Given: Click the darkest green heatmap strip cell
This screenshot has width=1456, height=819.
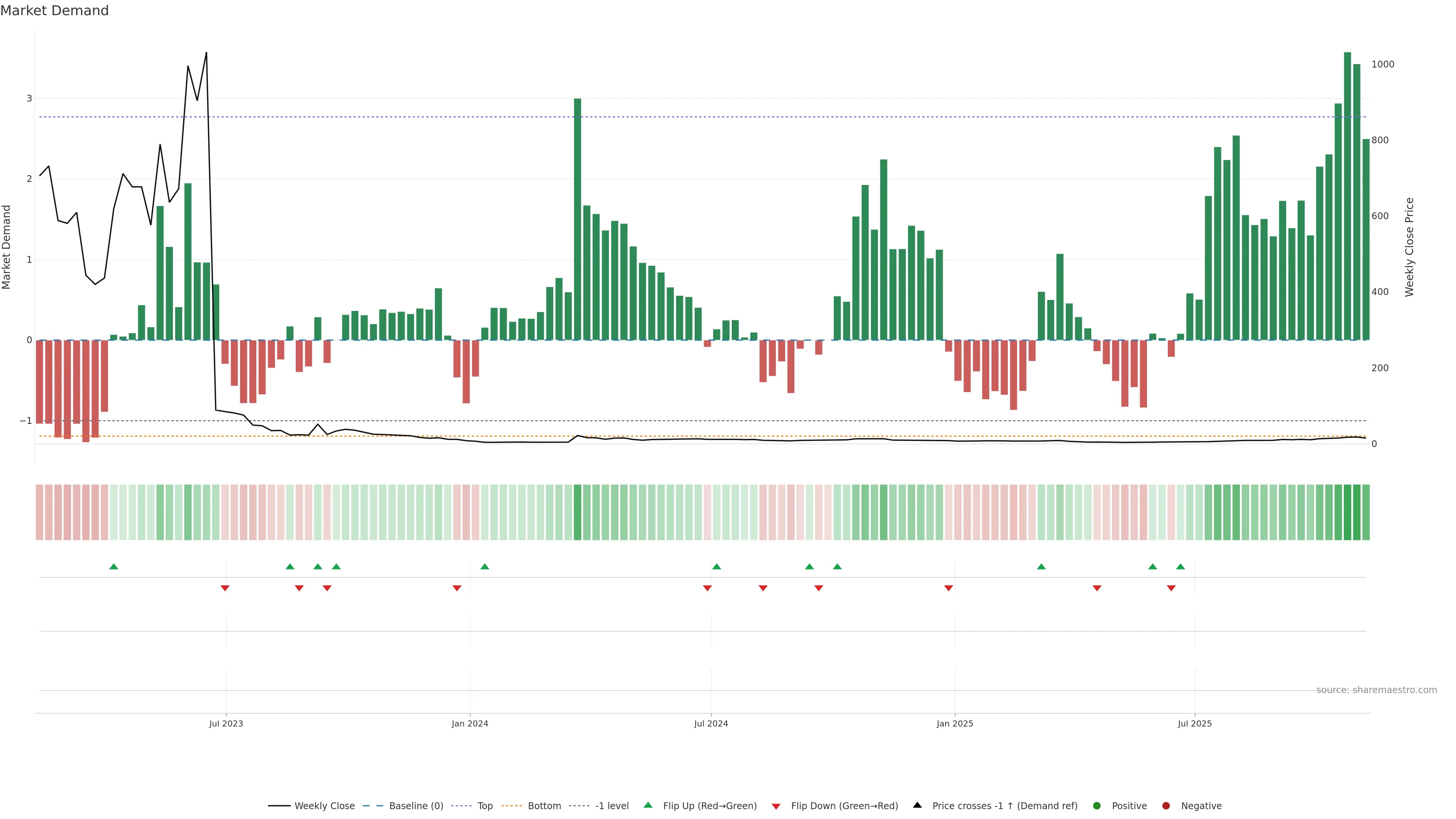Looking at the screenshot, I should point(1348,512).
